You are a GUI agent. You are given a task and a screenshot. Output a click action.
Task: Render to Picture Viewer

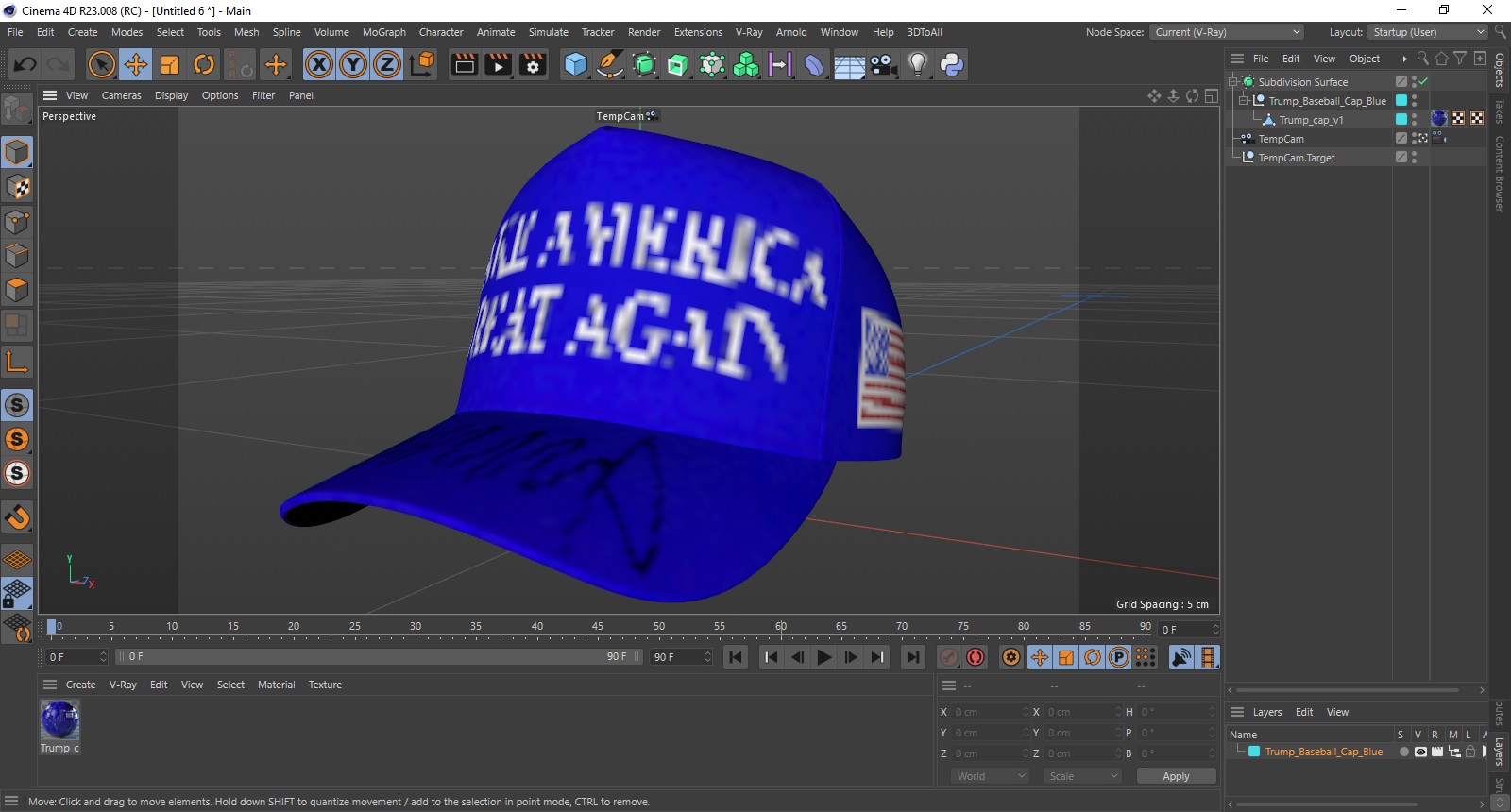click(499, 64)
